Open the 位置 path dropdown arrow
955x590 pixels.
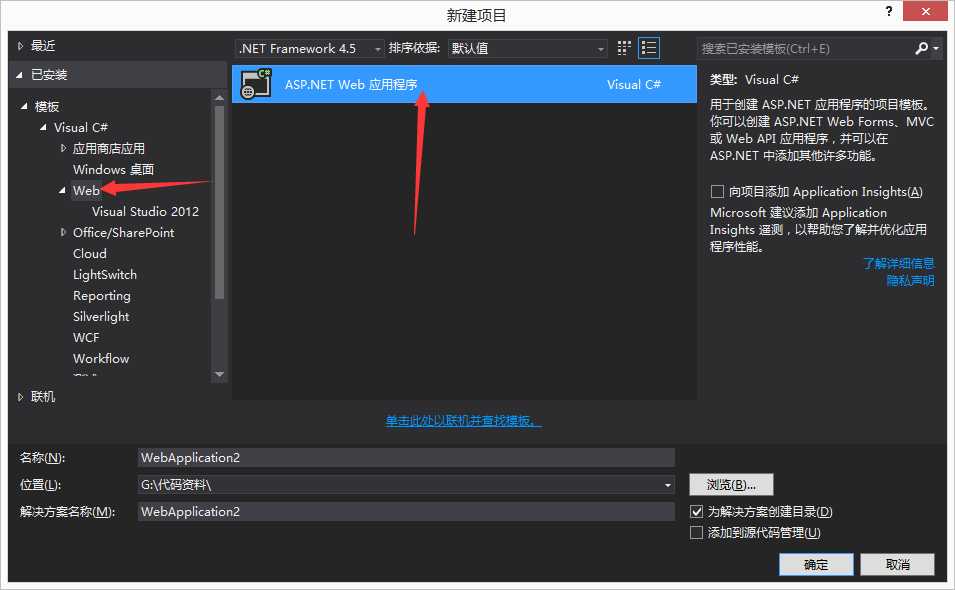click(x=668, y=485)
